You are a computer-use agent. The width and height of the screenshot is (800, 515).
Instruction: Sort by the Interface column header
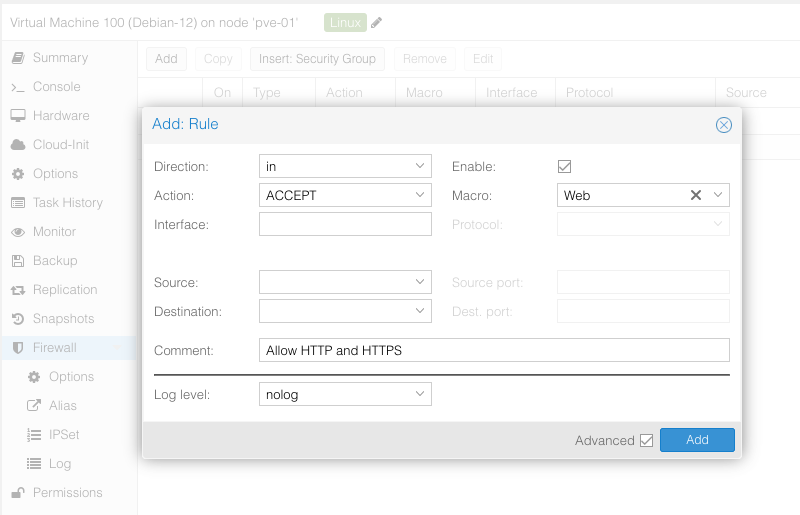(515, 92)
